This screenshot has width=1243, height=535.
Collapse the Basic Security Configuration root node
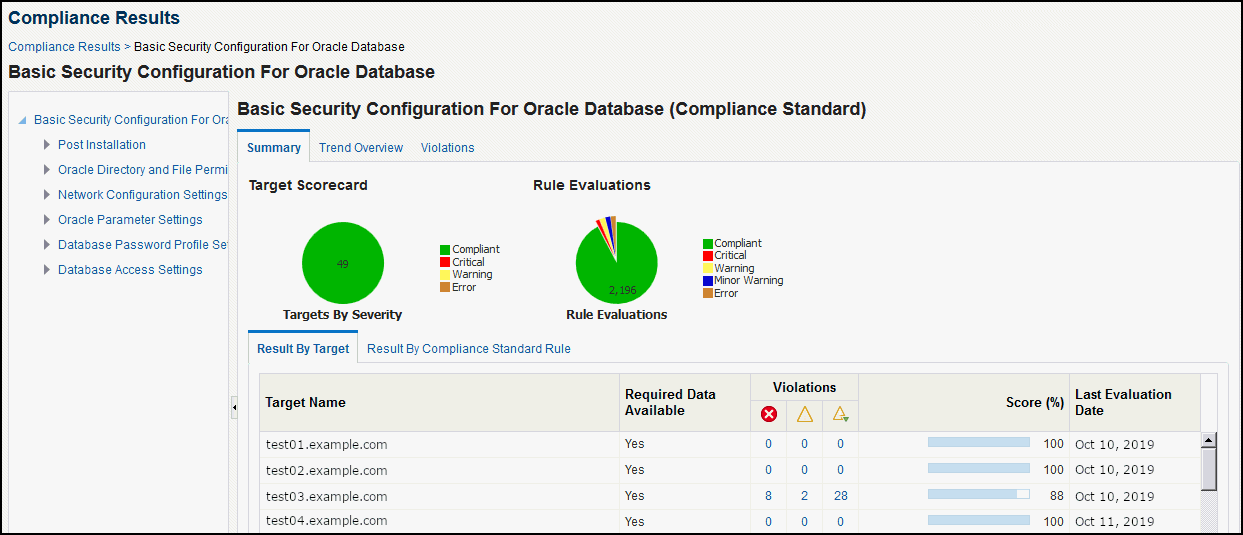coord(23,120)
